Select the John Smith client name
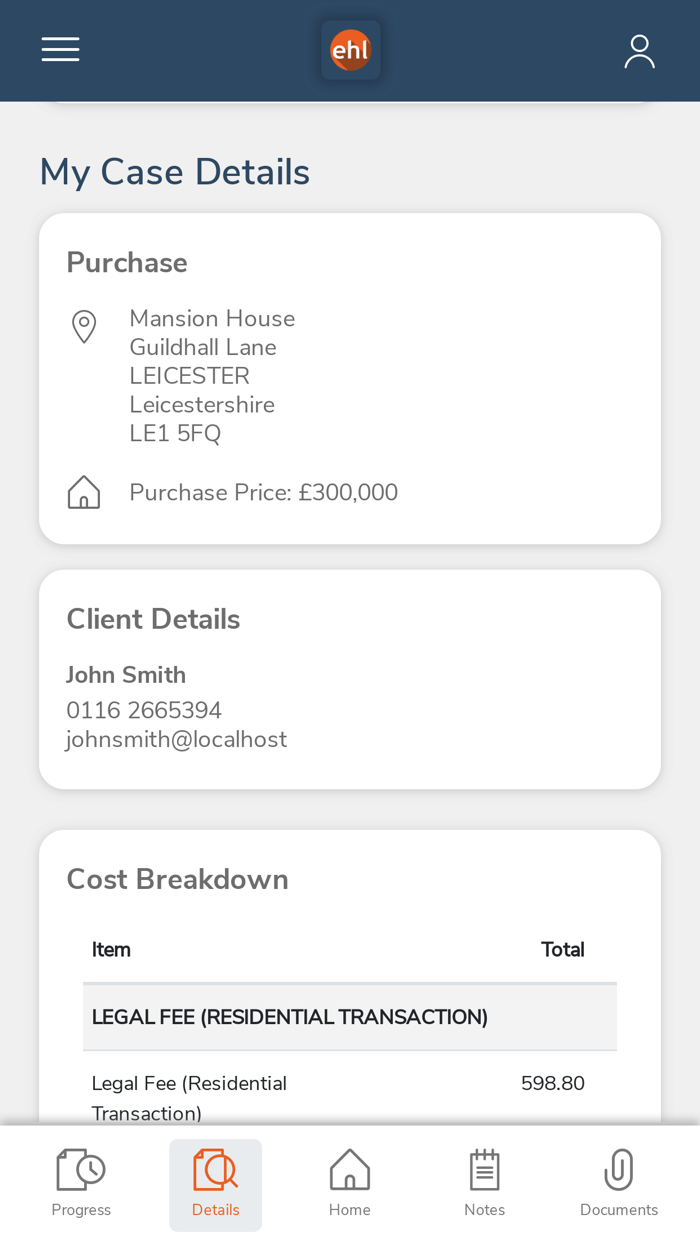The width and height of the screenshot is (700, 1244). click(126, 675)
